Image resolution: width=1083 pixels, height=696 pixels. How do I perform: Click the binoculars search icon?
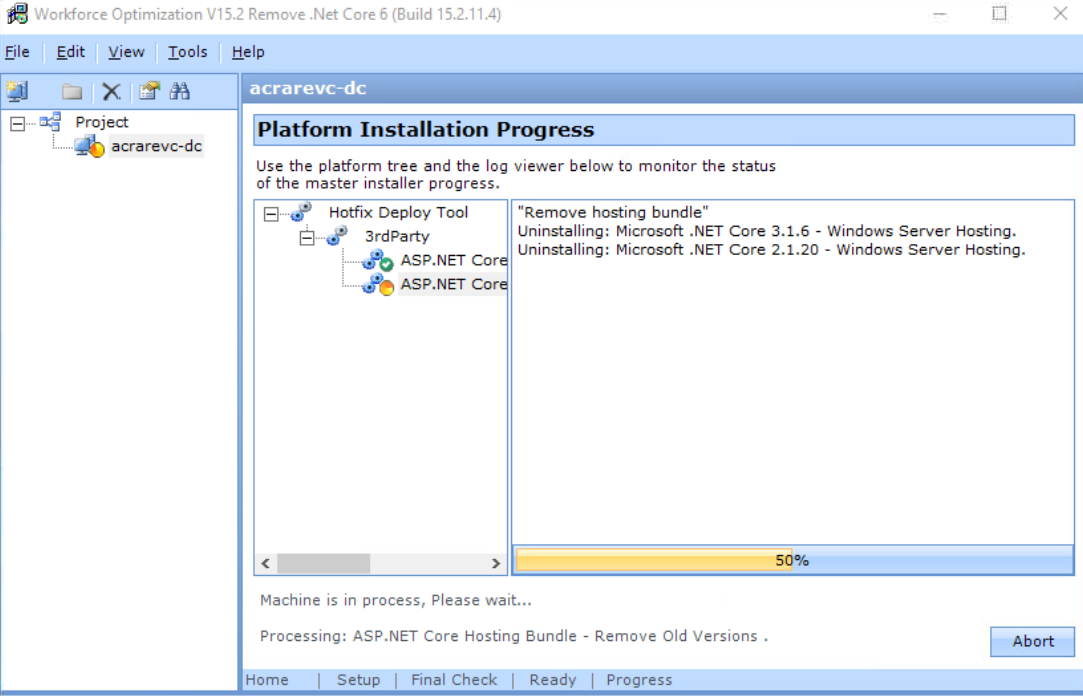180,91
